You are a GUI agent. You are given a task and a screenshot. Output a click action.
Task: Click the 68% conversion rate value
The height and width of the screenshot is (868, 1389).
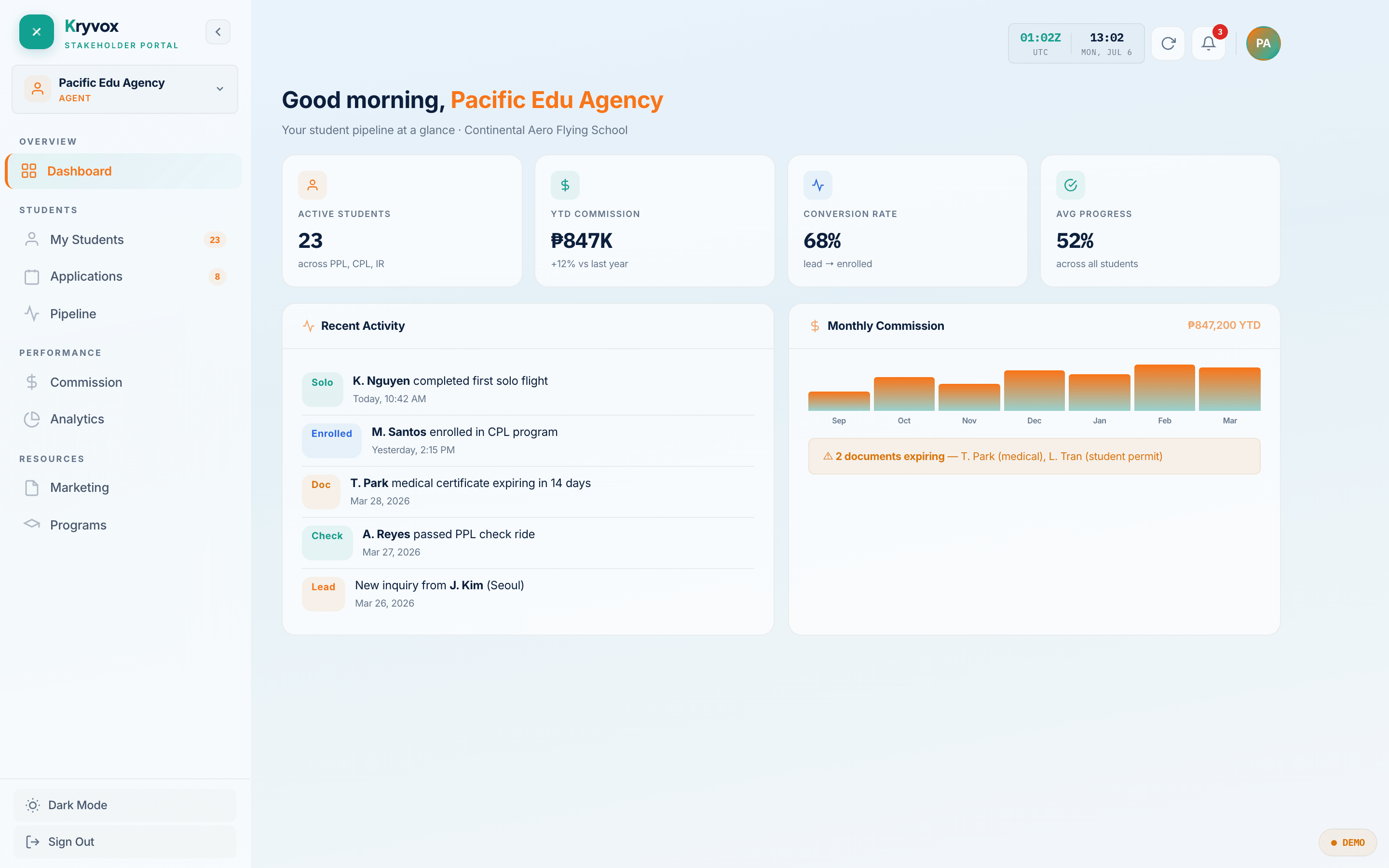tap(822, 241)
